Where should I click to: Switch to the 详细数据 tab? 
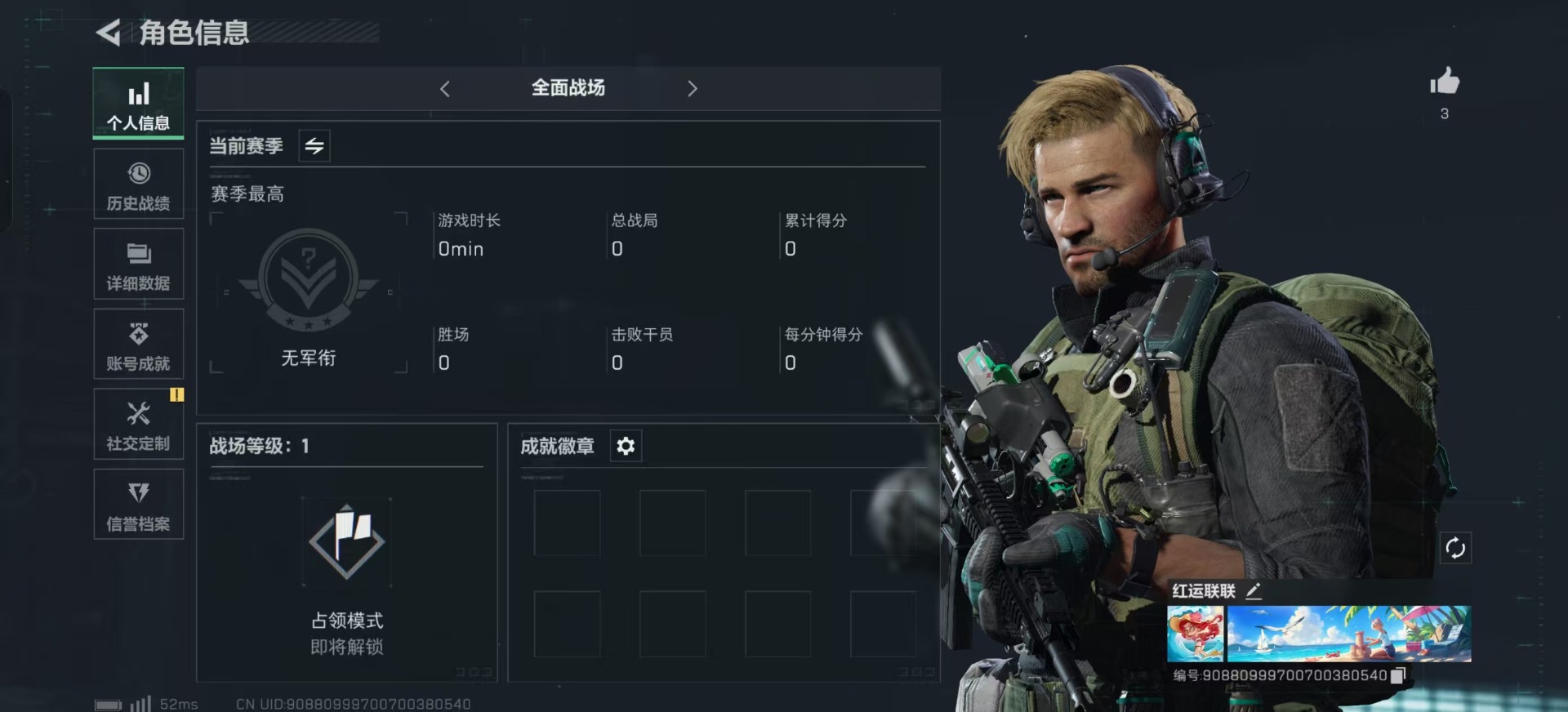pos(139,265)
